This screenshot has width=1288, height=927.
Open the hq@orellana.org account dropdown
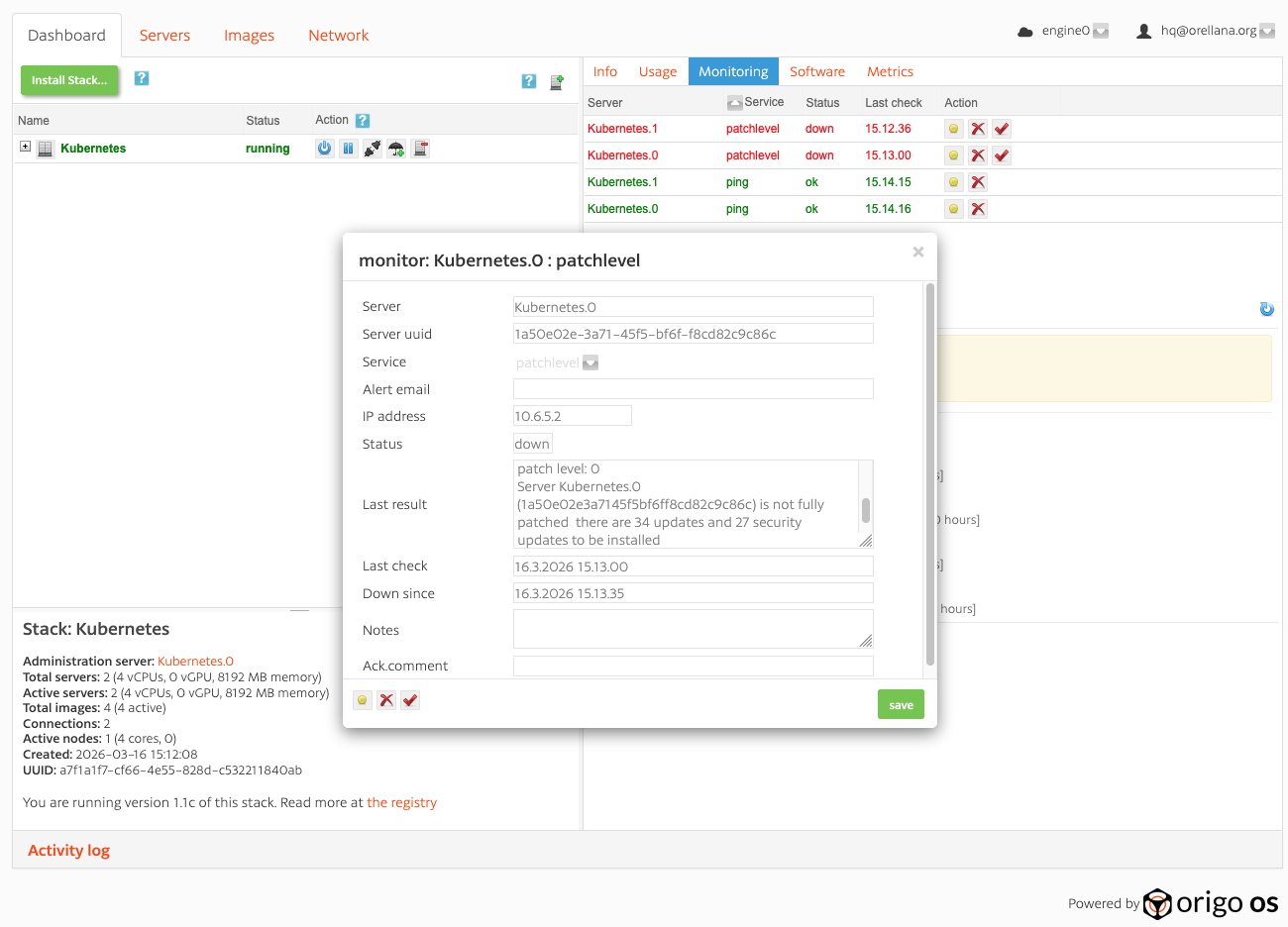1266,32
